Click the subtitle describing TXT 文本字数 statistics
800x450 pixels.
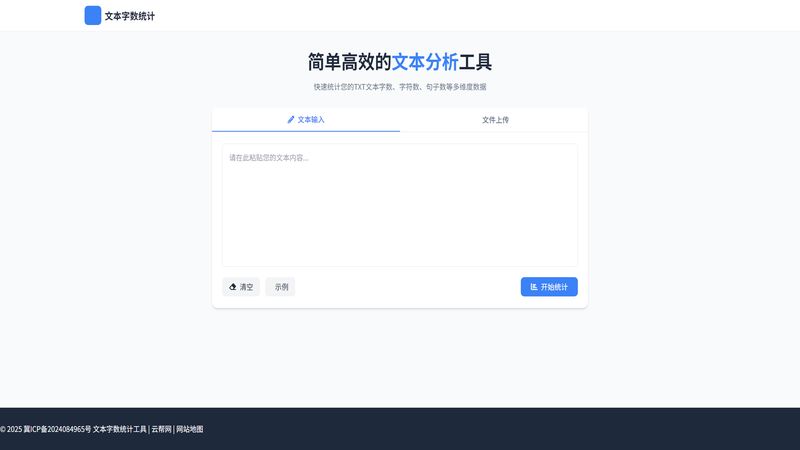tap(400, 87)
